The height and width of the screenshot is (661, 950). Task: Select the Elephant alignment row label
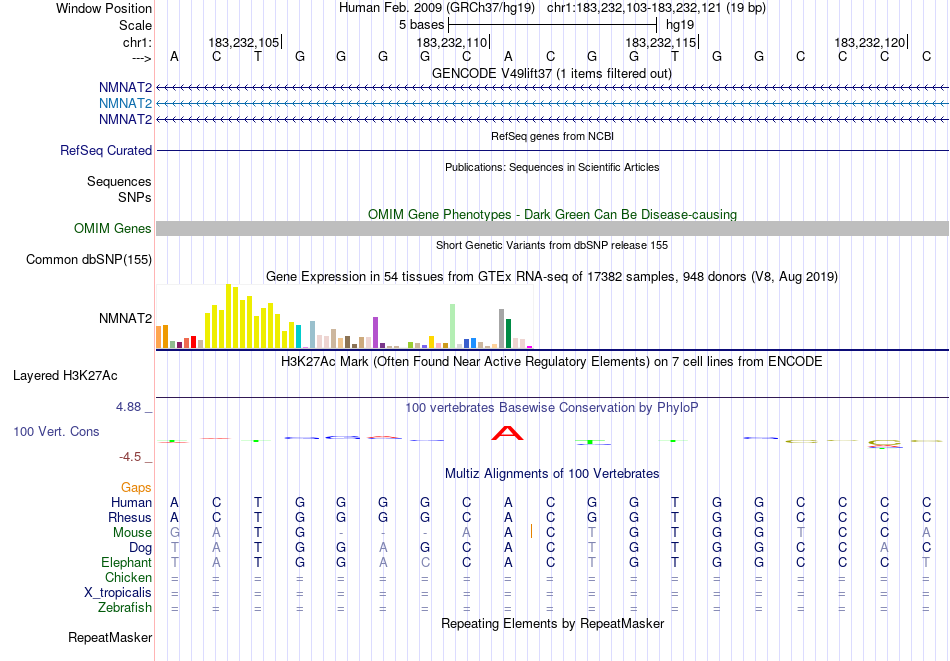(127, 562)
